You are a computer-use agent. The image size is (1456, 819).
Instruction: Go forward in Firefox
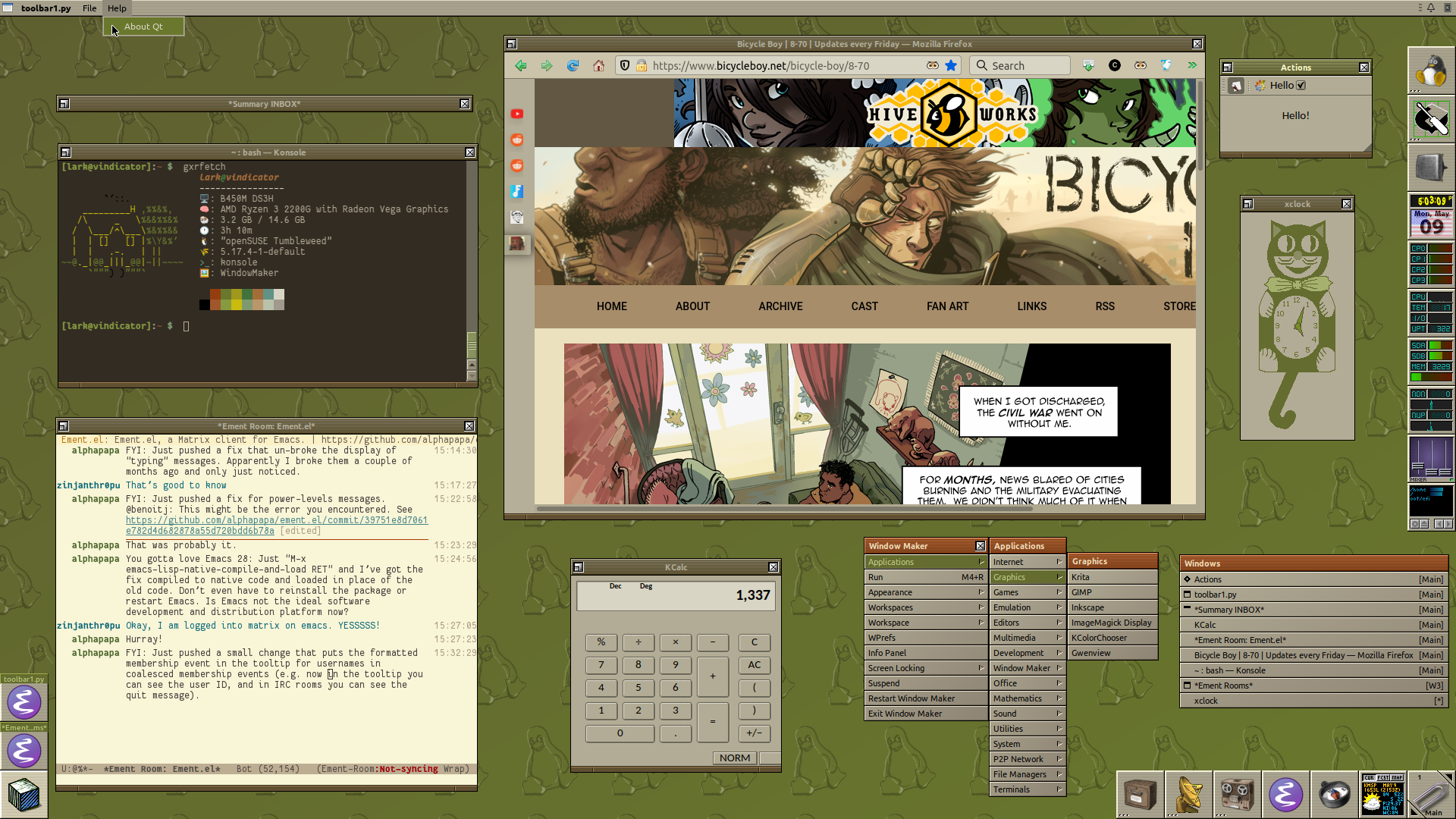(x=547, y=66)
